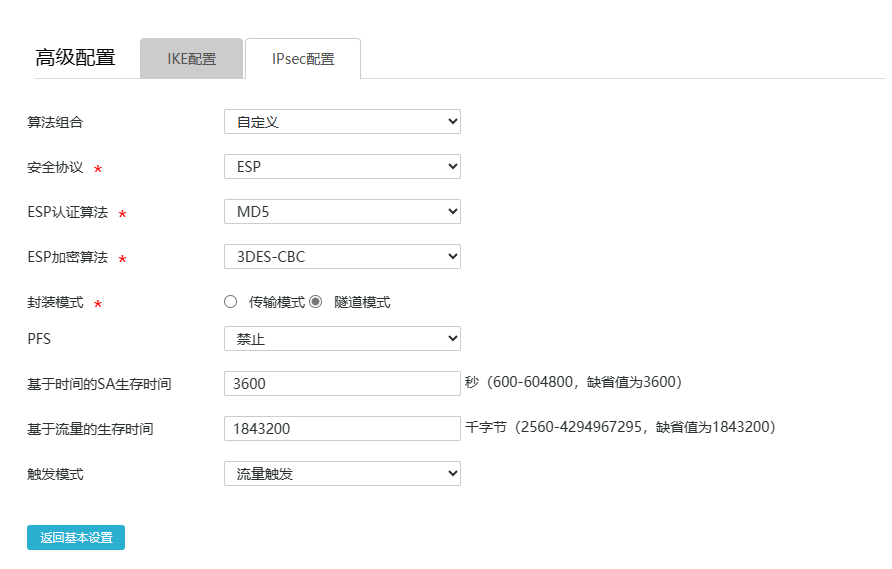Click the 触发模式 field label
Image resolution: width=892 pixels, height=569 pixels.
pos(55,474)
